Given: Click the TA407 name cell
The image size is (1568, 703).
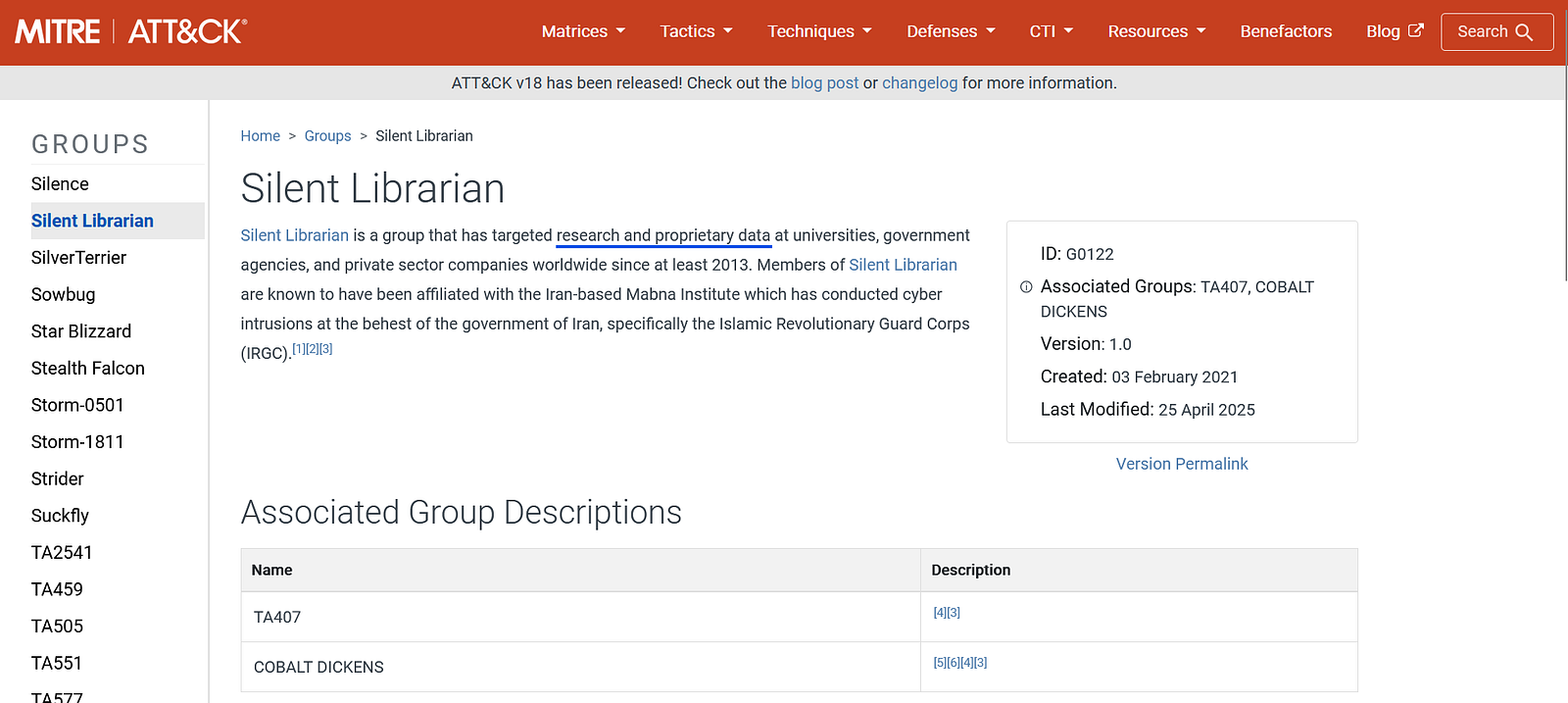Looking at the screenshot, I should tap(580, 617).
